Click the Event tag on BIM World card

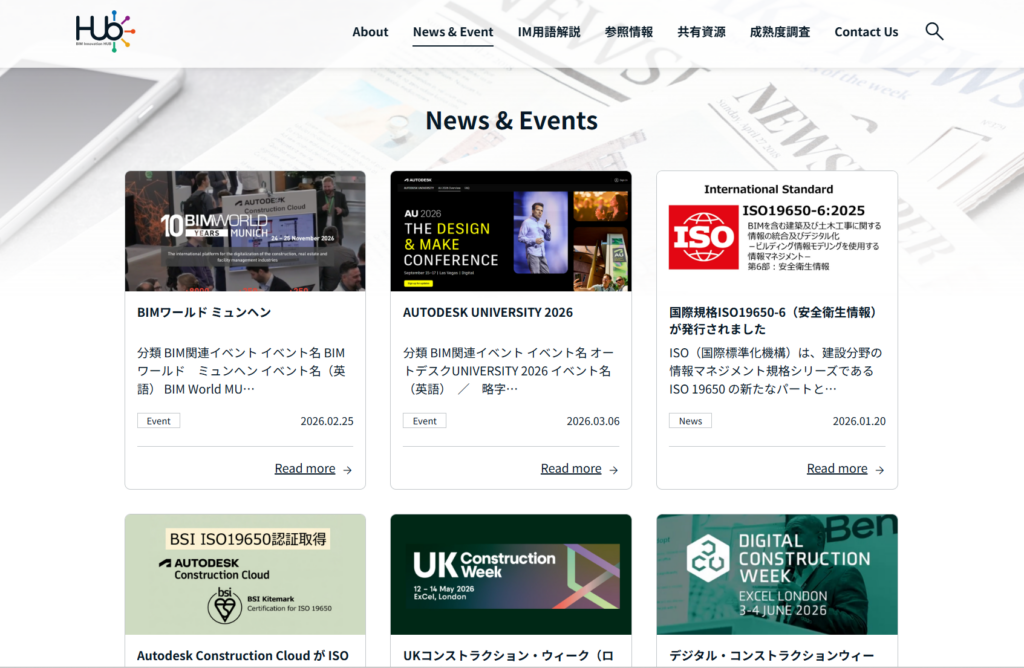[x=159, y=421]
